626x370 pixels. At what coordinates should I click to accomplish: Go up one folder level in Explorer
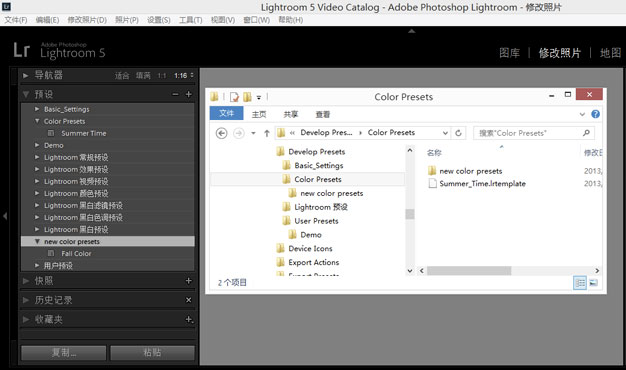click(267, 133)
